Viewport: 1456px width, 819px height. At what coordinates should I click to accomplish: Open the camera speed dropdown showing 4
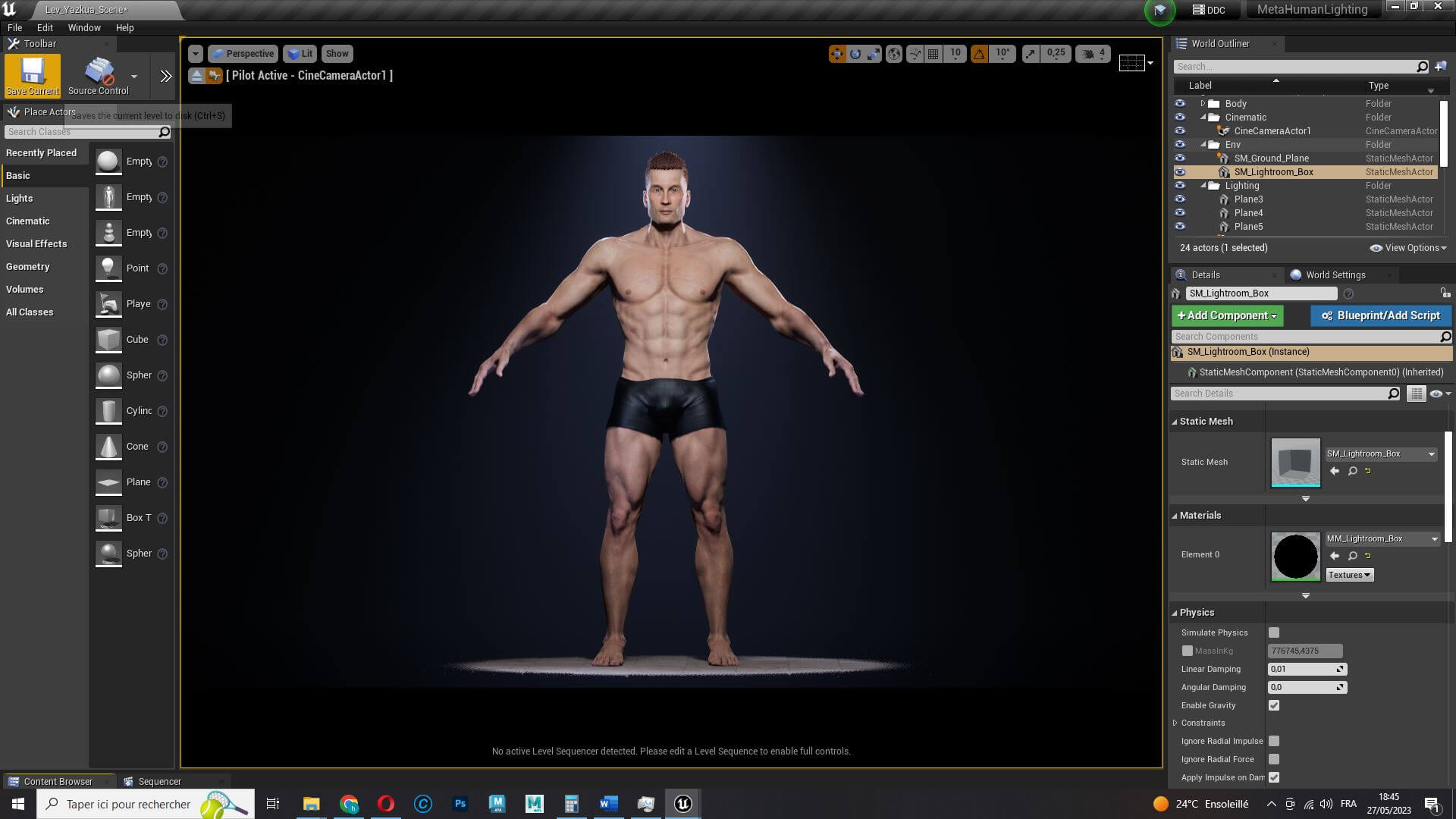click(1094, 54)
